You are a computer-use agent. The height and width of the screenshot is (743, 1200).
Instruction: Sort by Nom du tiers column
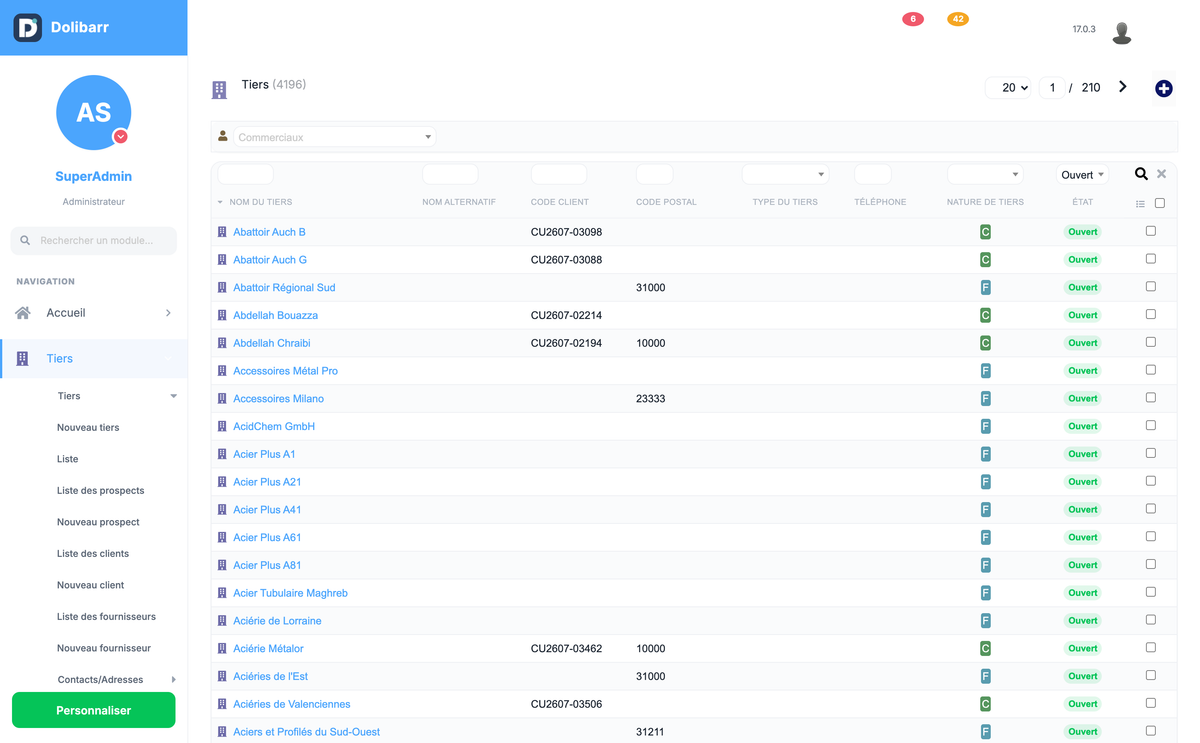[x=260, y=202]
